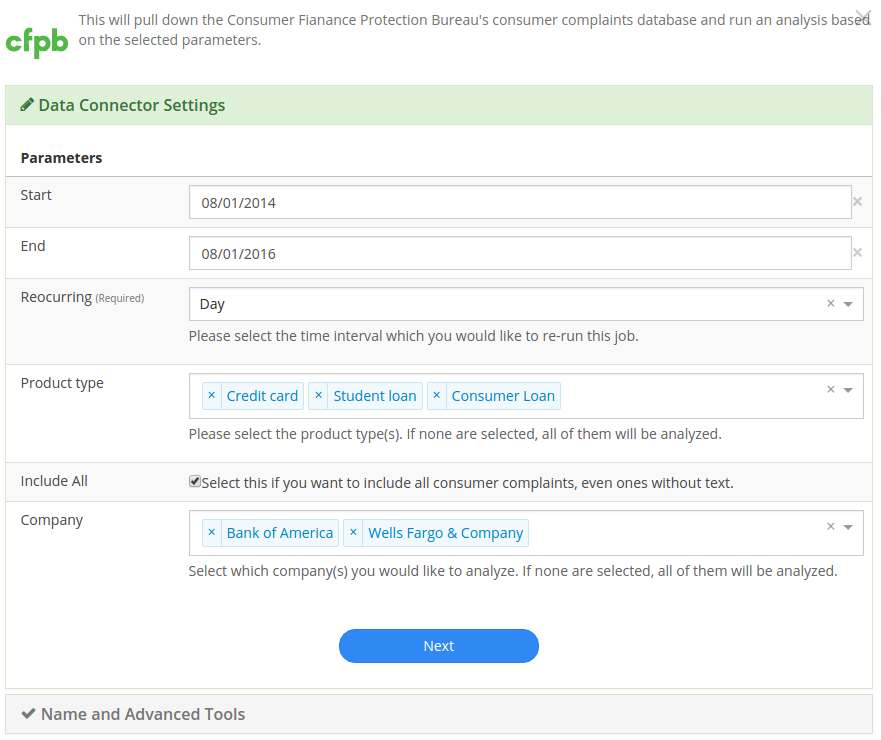Click the Consumer Loan tag label

[x=503, y=396]
